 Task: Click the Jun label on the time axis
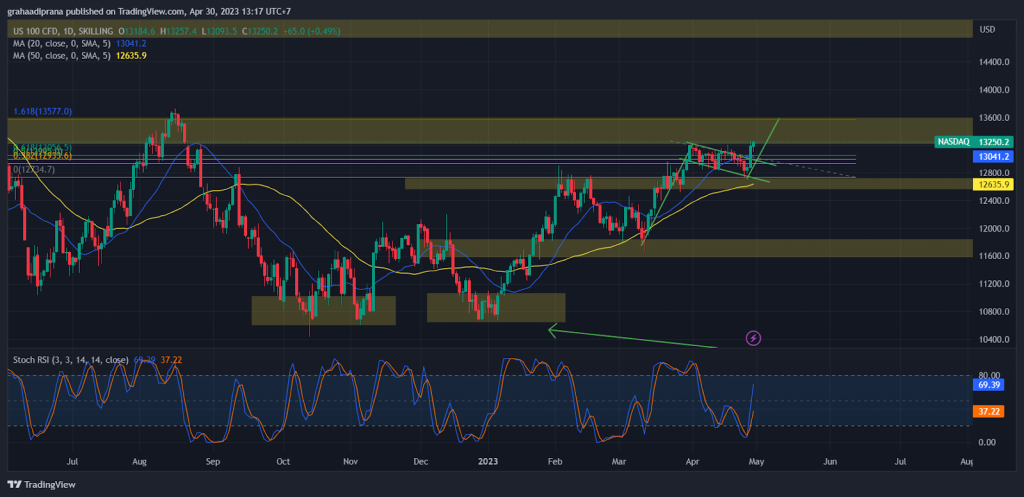coord(830,461)
